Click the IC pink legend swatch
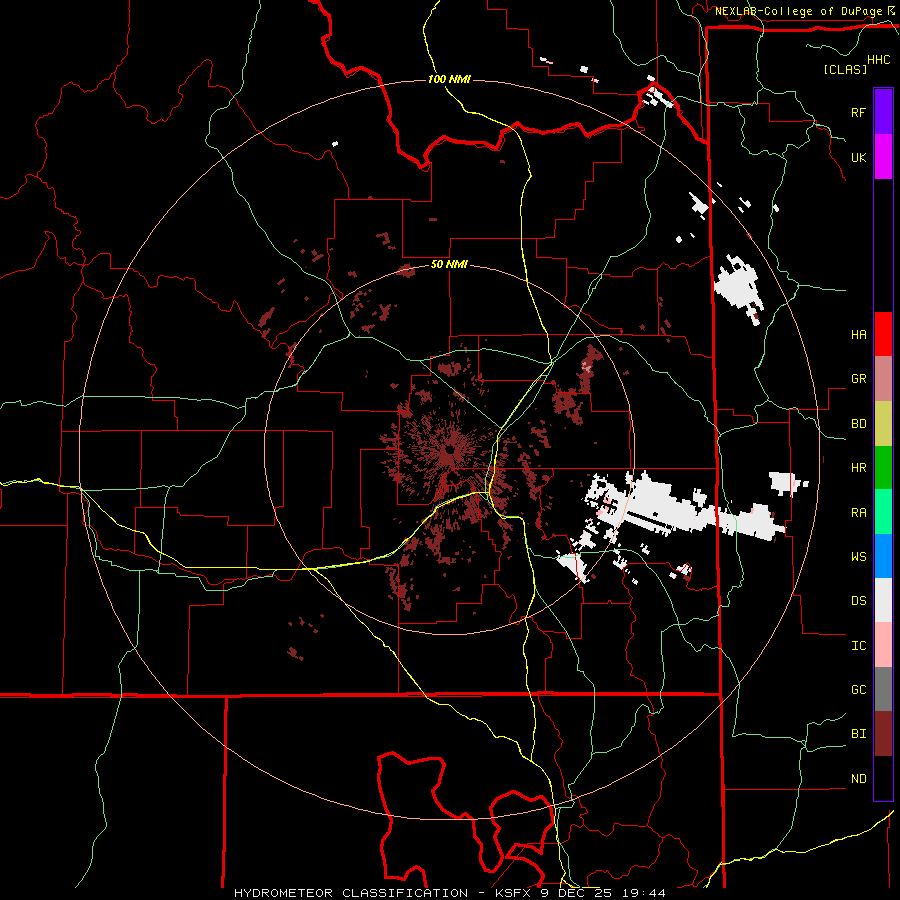The width and height of the screenshot is (900, 900). click(883, 645)
